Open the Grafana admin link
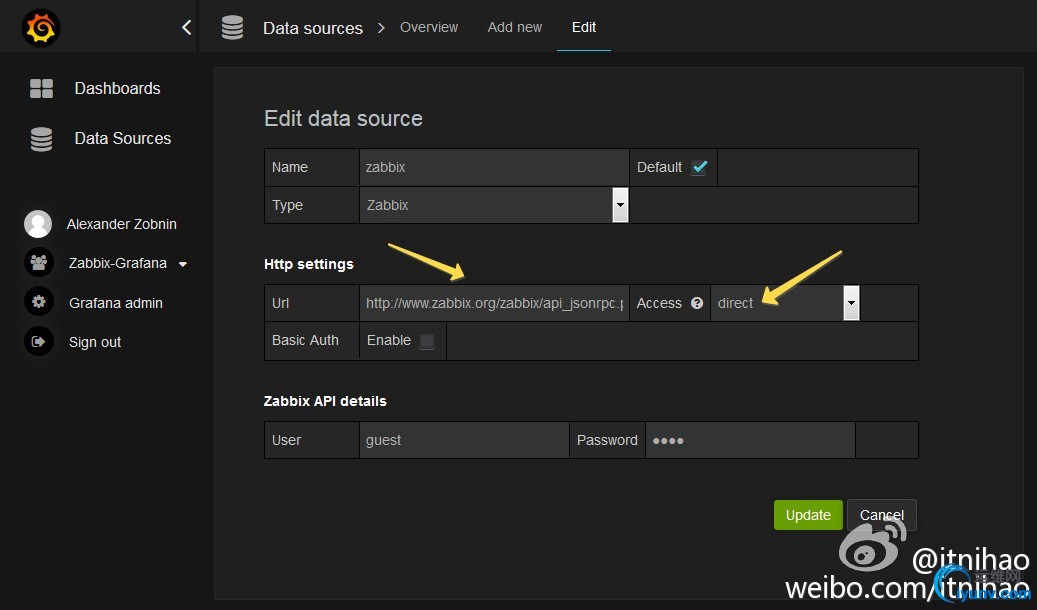This screenshot has width=1037, height=610. (x=116, y=303)
